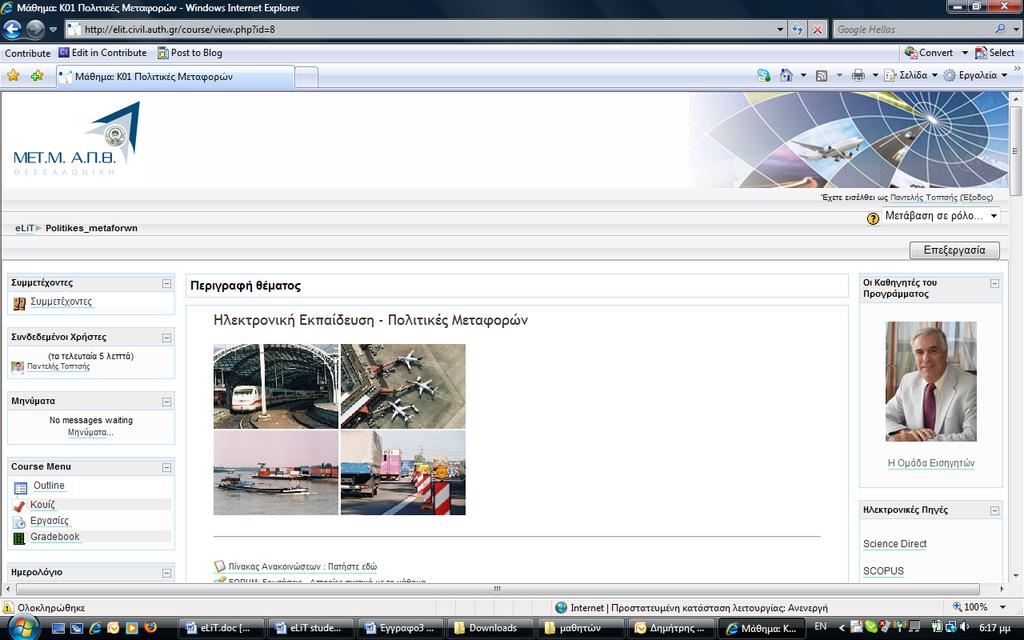The width and height of the screenshot is (1024, 640).
Task: Open the Print options dropdown arrow
Action: pos(875,76)
